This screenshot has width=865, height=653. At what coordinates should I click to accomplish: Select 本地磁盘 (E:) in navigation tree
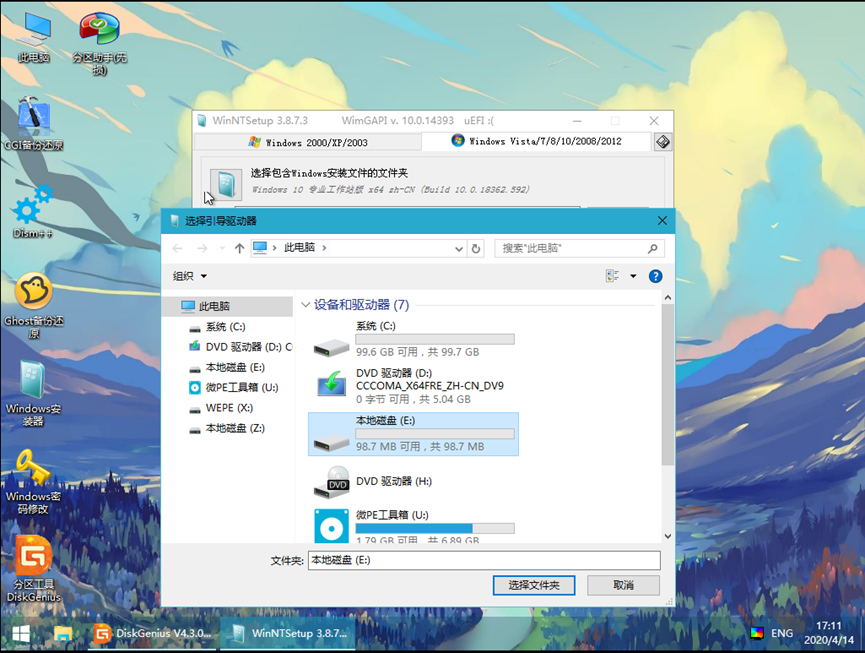pos(228,367)
